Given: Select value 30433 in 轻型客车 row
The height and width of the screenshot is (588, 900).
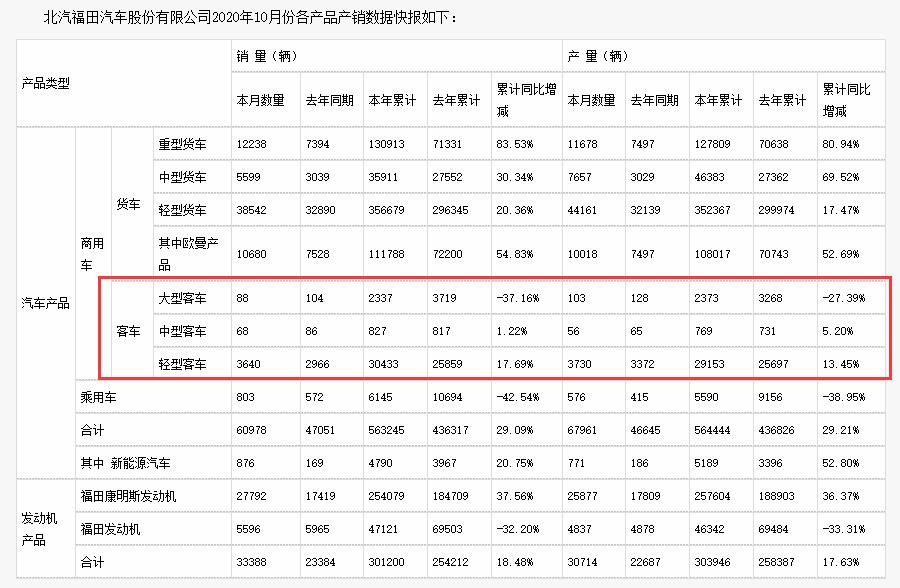Looking at the screenshot, I should [x=383, y=364].
